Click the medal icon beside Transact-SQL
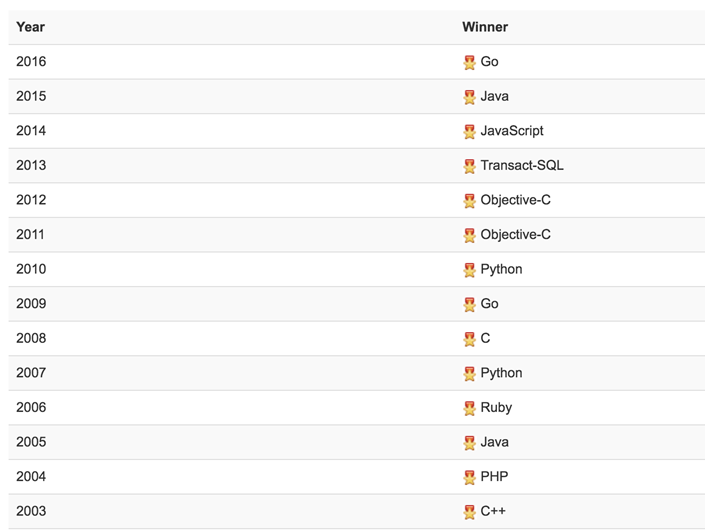Screen dimensions: 705x530 tap(469, 166)
